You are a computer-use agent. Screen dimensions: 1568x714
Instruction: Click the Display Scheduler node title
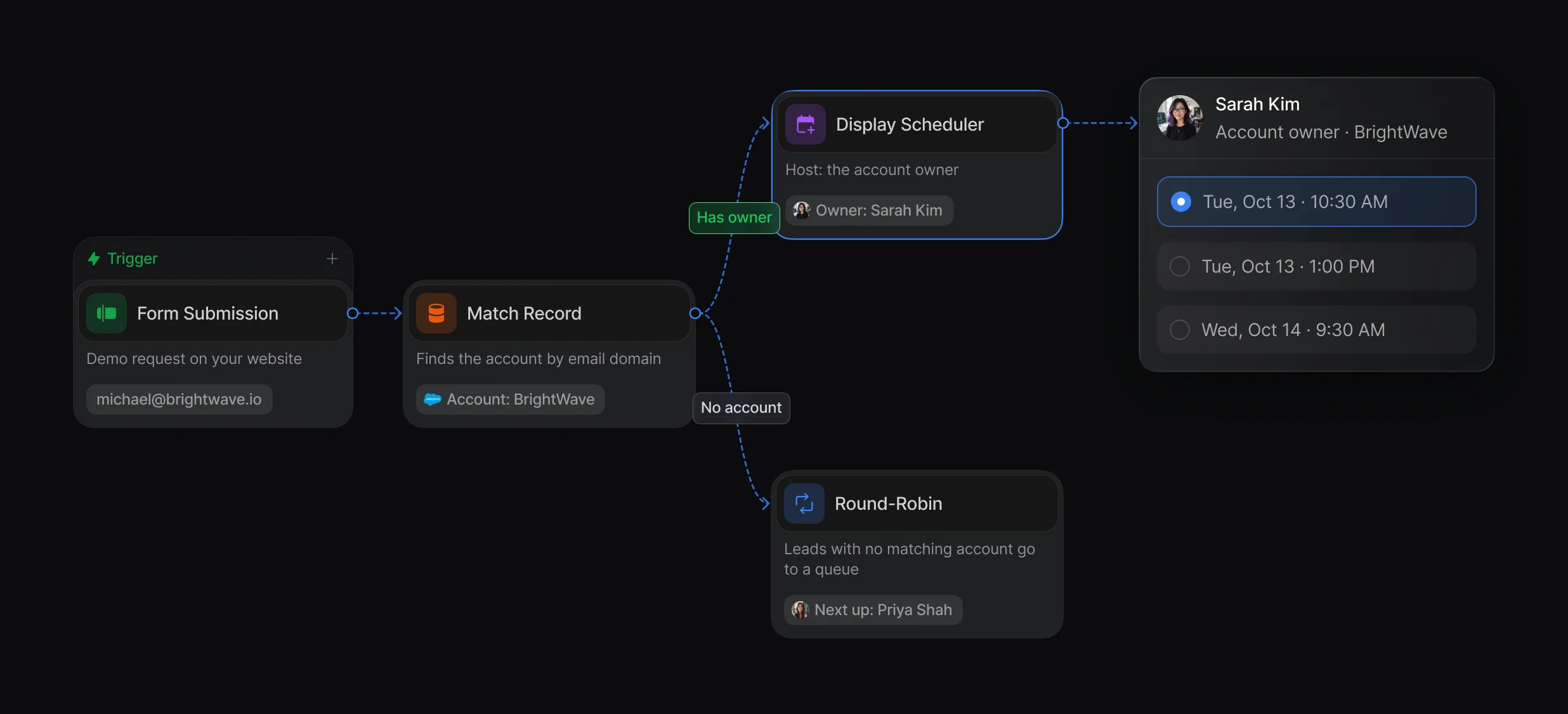[910, 124]
